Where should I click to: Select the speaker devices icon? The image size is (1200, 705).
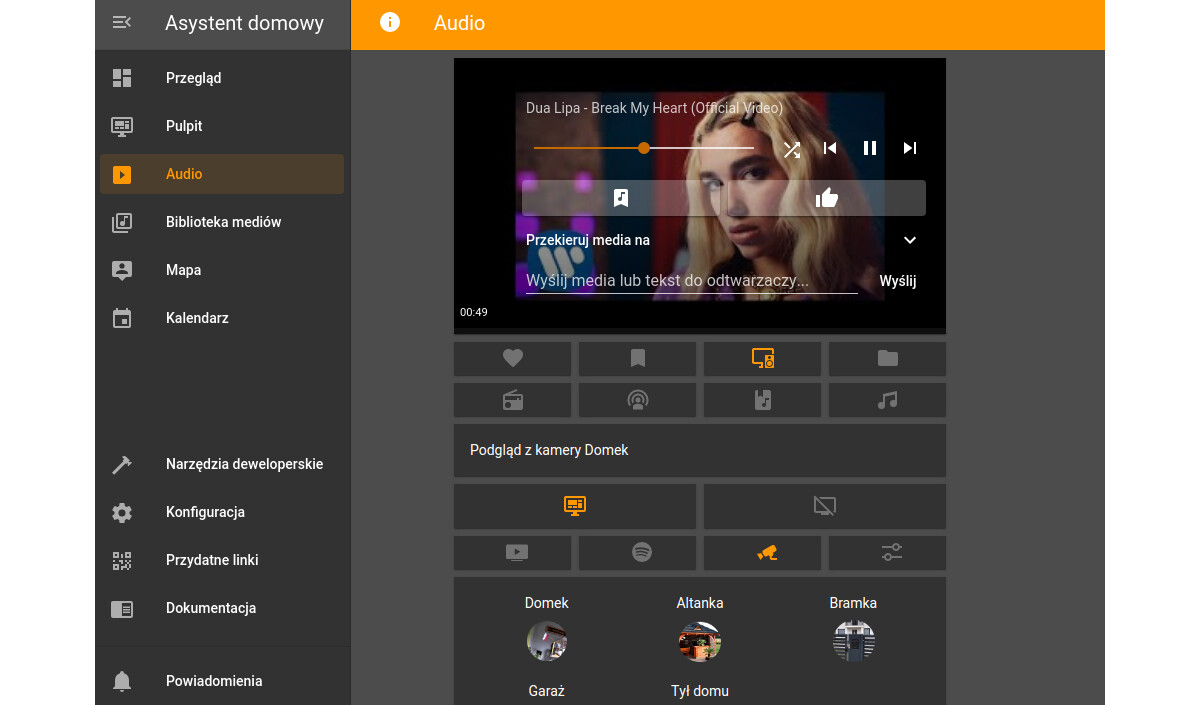coord(763,358)
